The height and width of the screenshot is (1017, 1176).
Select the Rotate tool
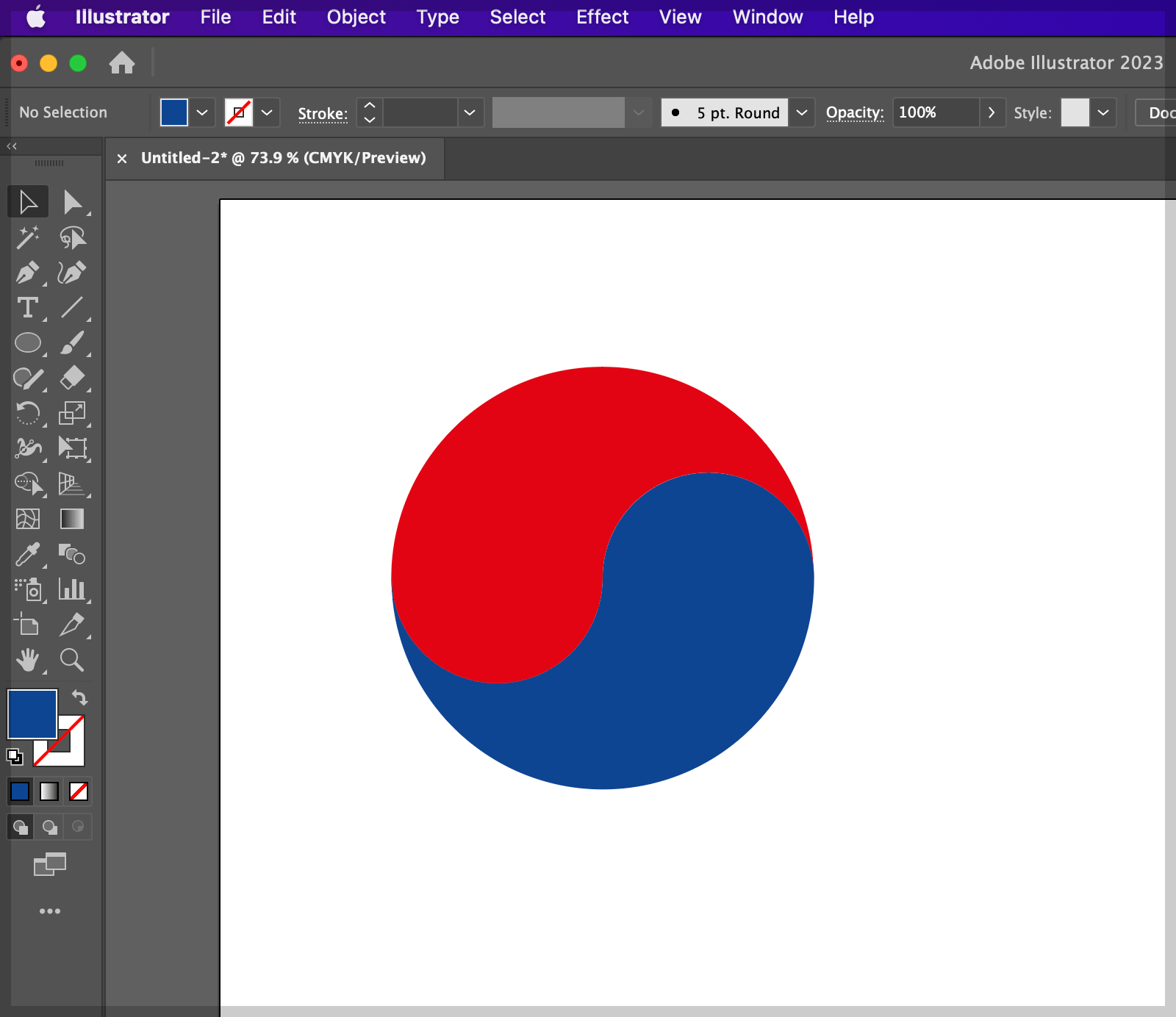[x=28, y=413]
